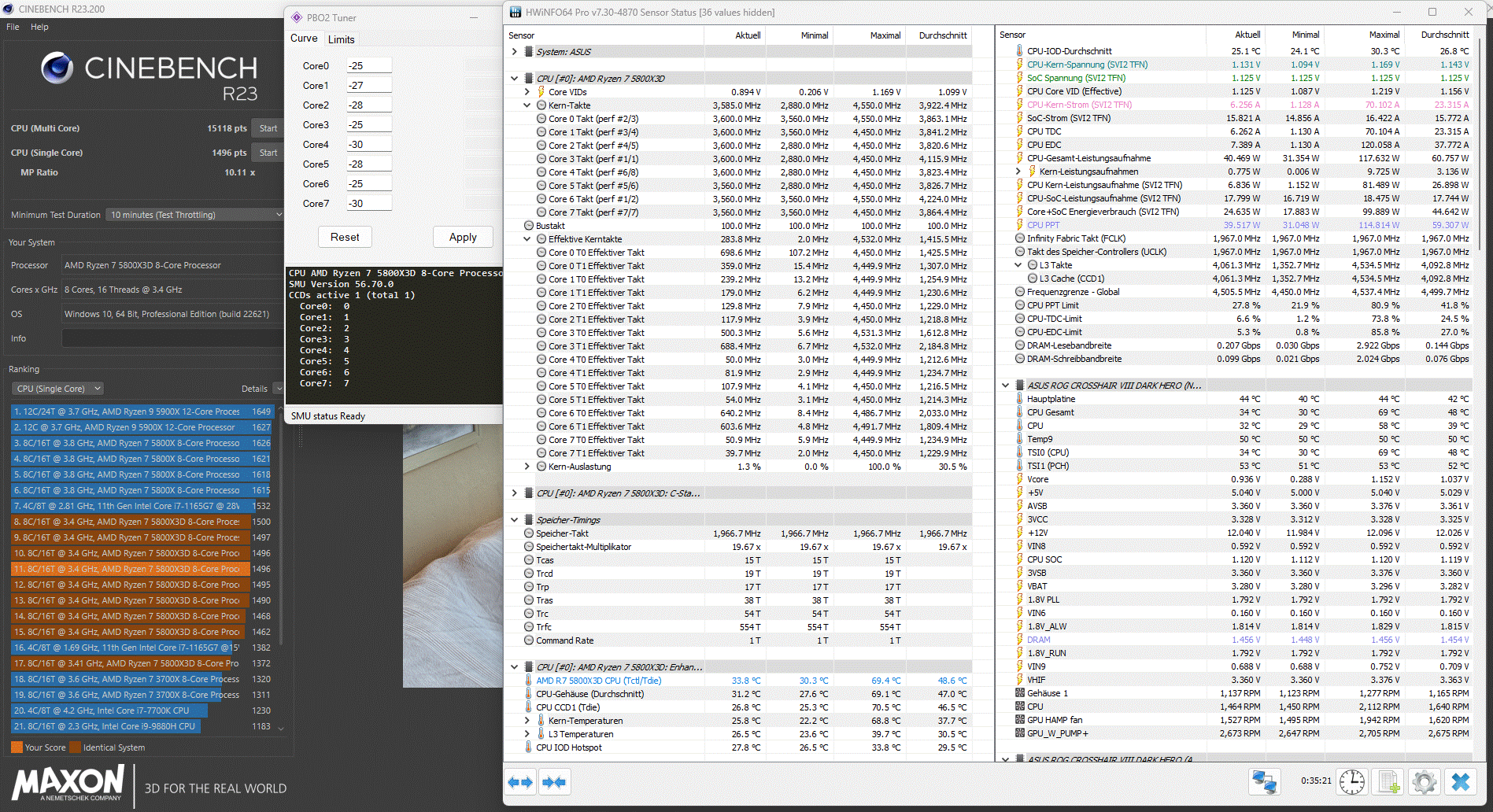Click thermometer icon beside CPU-Gehäuse (Durchschnitt)
Screen dimensions: 1493x812
pyautogui.click(x=529, y=694)
